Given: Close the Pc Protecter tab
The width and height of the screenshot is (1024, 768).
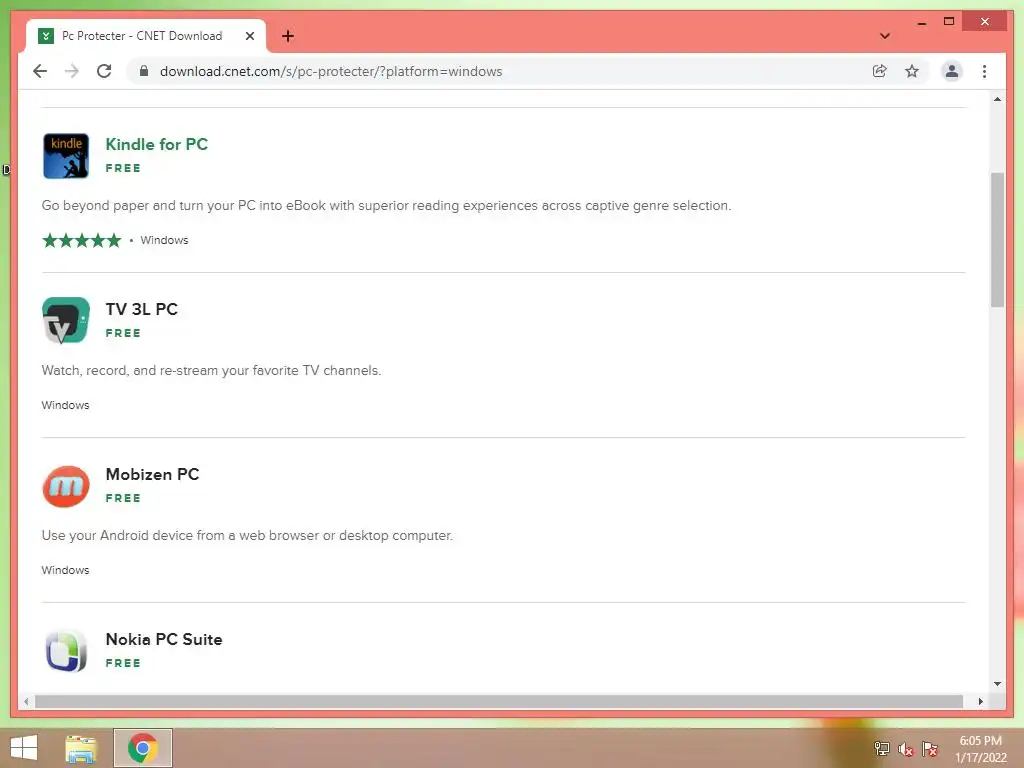Looking at the screenshot, I should pyautogui.click(x=249, y=36).
